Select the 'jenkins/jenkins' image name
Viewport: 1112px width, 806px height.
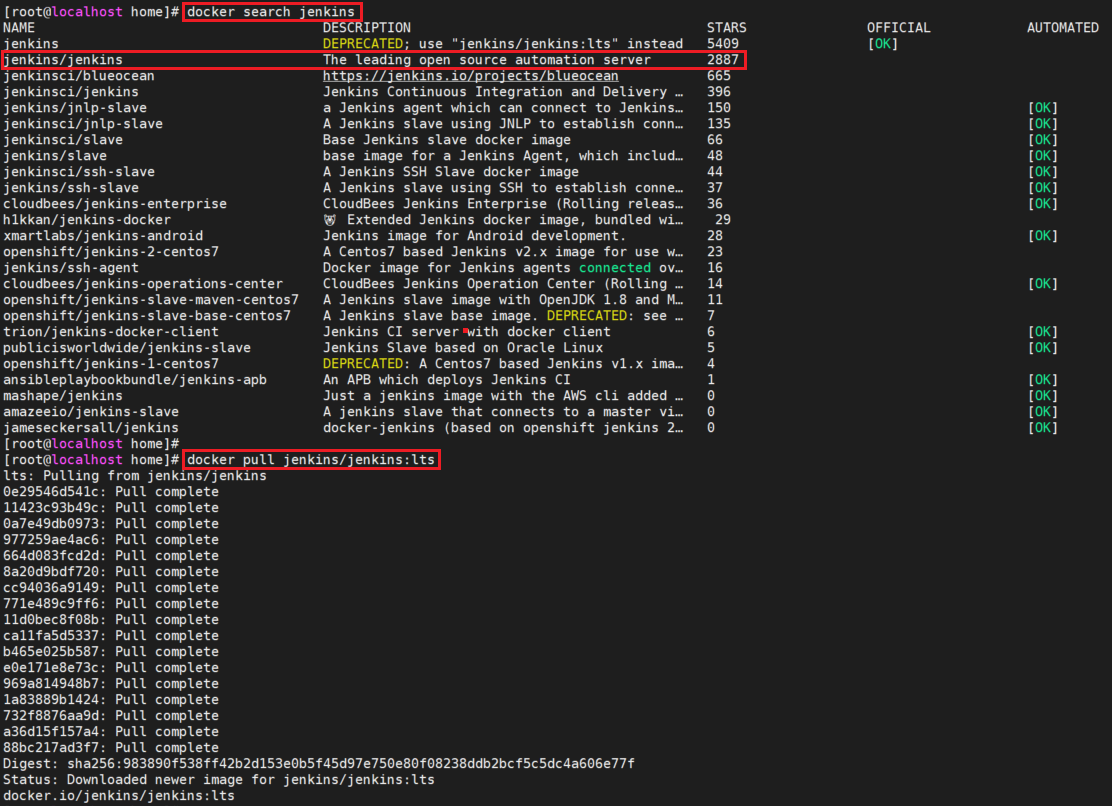(x=63, y=60)
